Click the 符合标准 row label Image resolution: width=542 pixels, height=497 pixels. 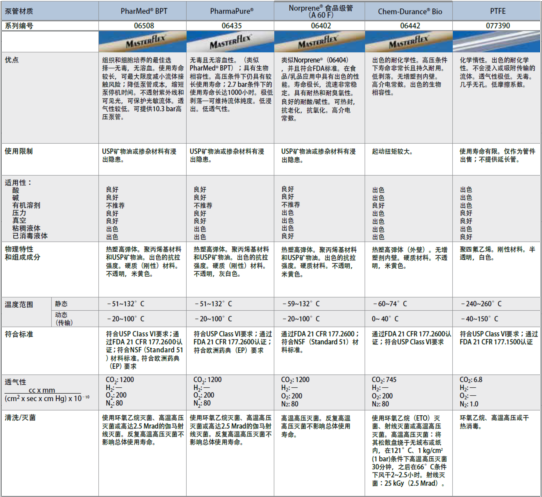pos(19,334)
